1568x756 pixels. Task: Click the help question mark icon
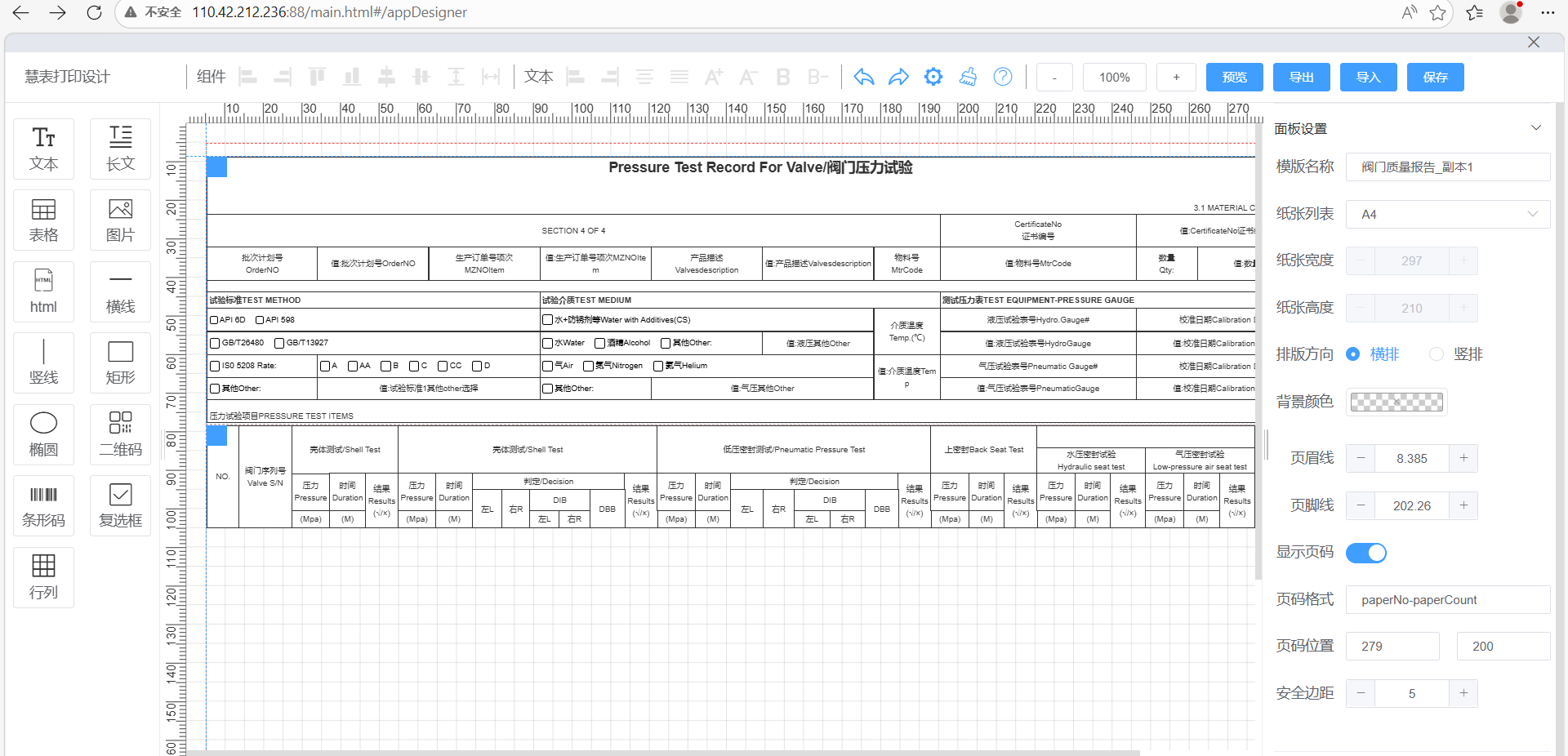tap(1003, 77)
